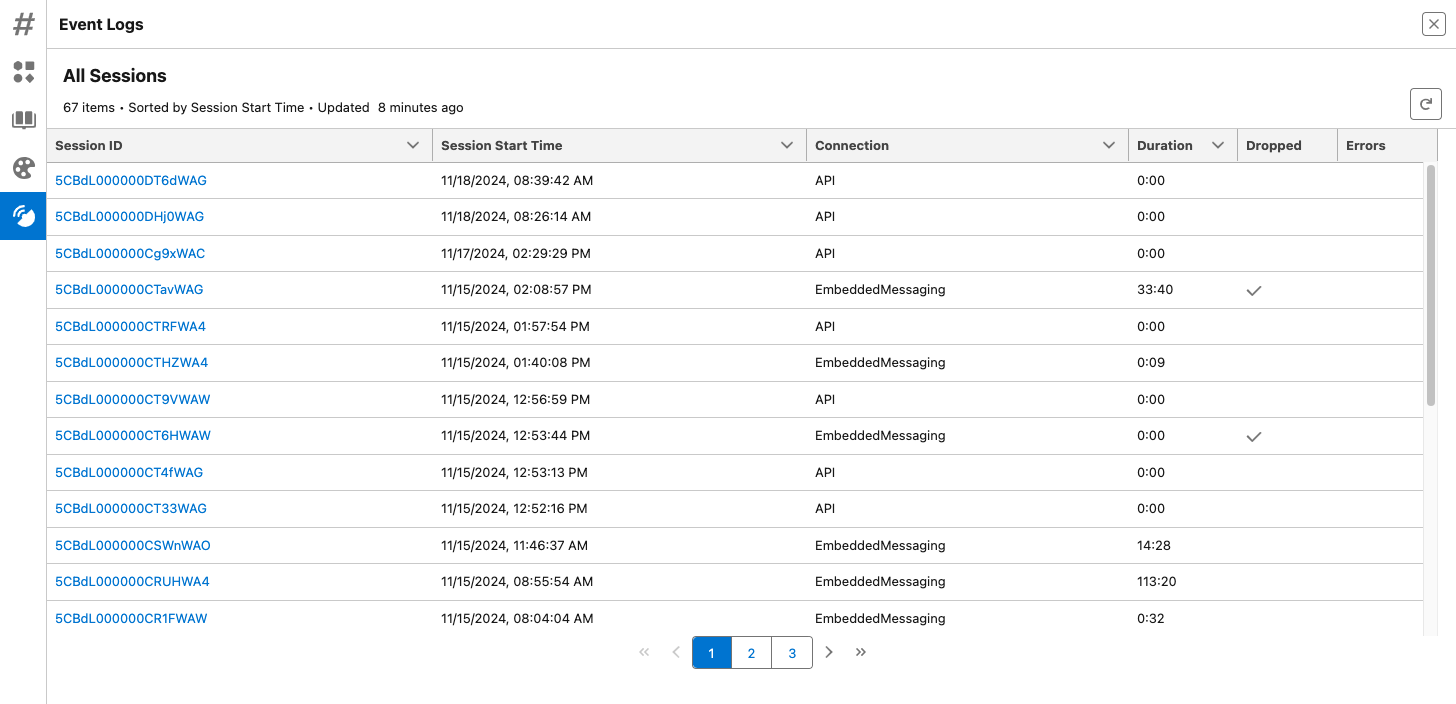Click EmbeddedMessaging in the 02:08:57 PM row
Image resolution: width=1456 pixels, height=704 pixels.
point(880,289)
